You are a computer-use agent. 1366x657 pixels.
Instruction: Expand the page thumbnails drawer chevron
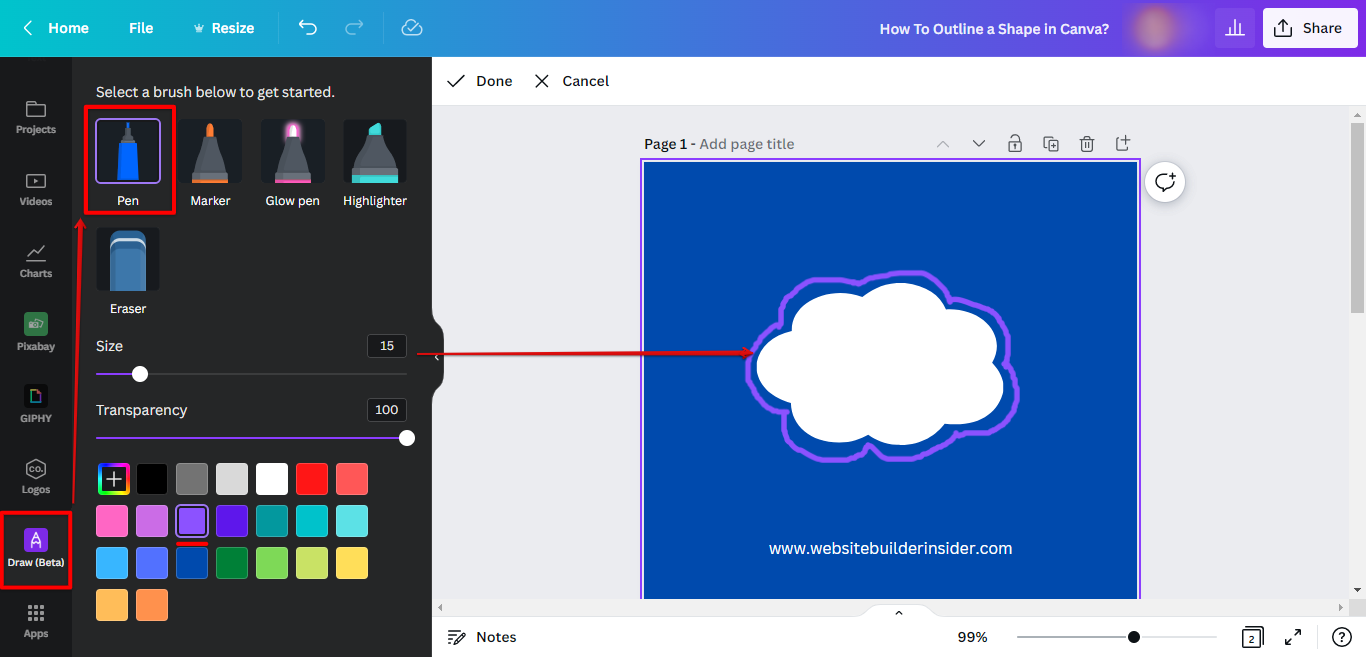coord(898,612)
